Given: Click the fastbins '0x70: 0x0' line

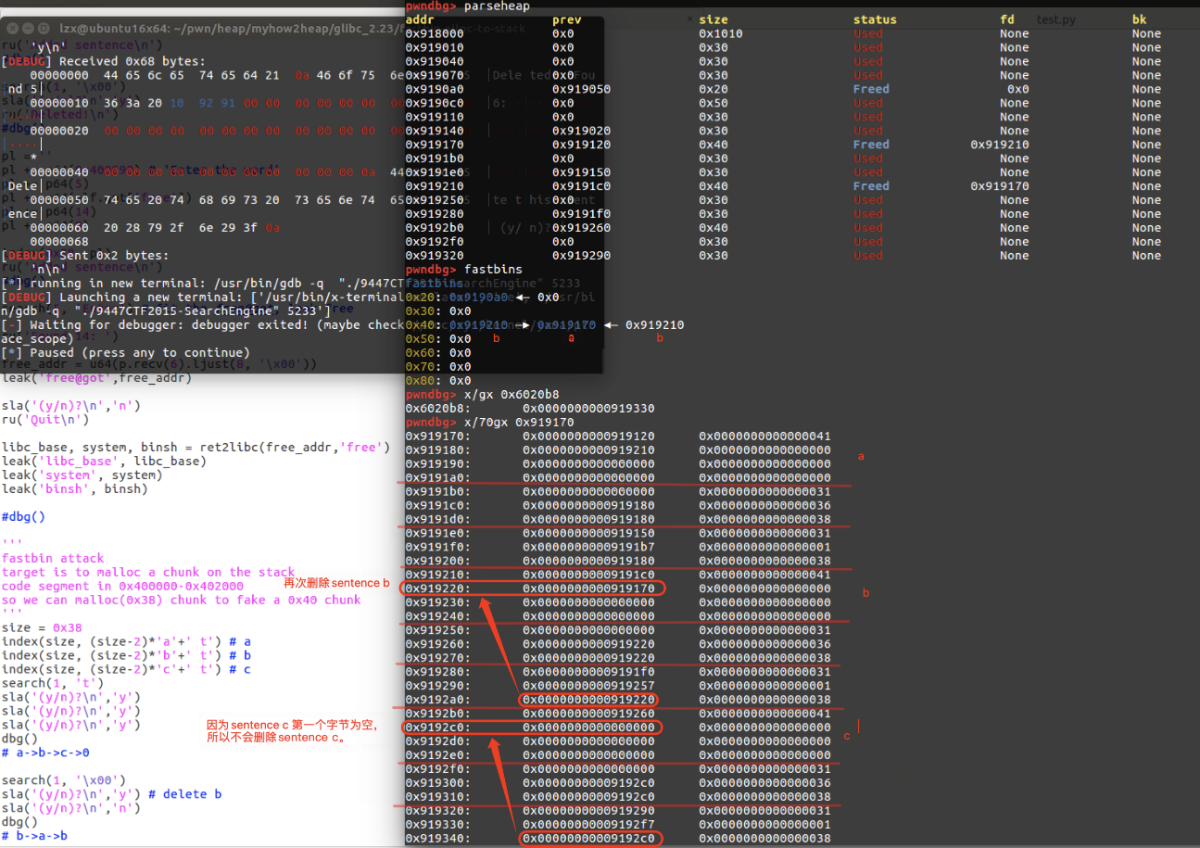Looking at the screenshot, I should point(438,367).
